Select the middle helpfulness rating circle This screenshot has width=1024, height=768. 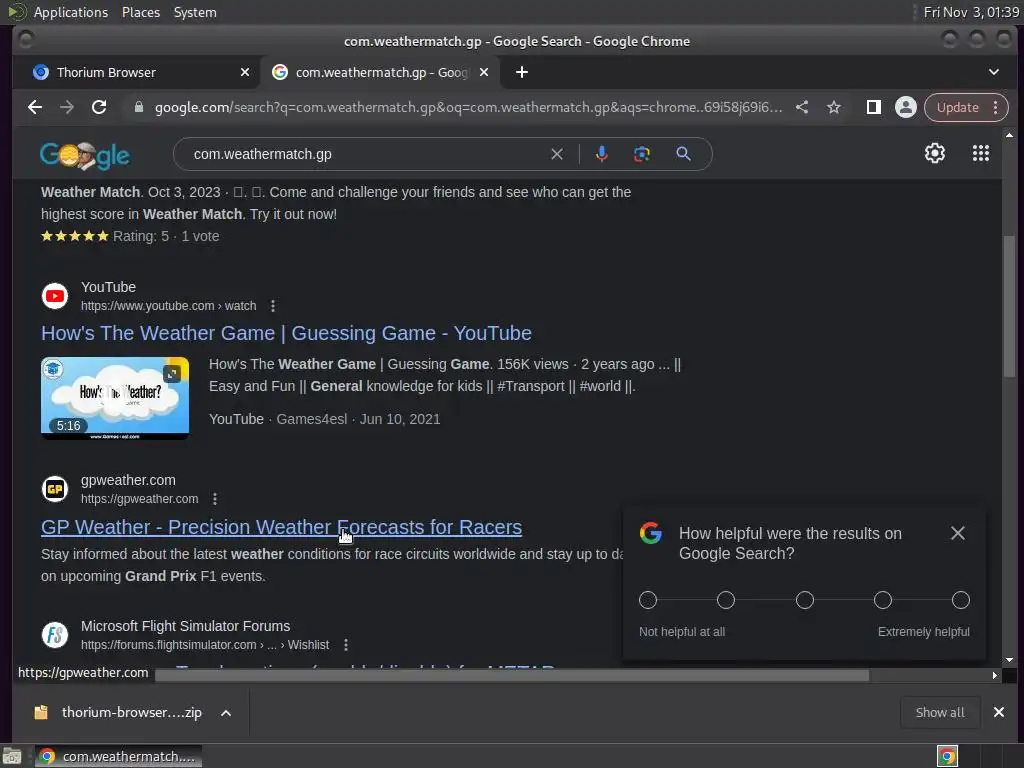click(805, 600)
